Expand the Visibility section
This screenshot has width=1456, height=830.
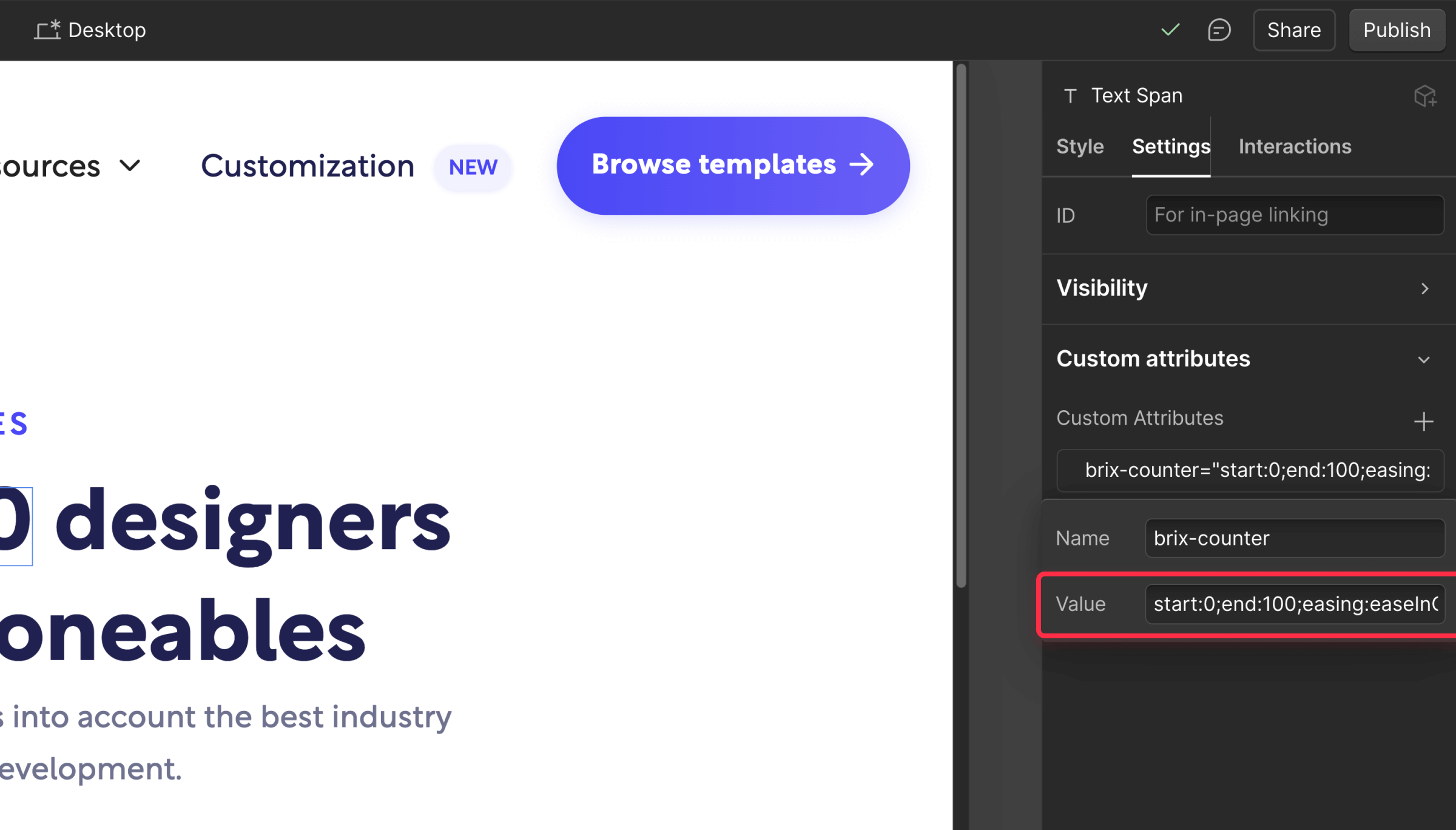pos(1249,288)
